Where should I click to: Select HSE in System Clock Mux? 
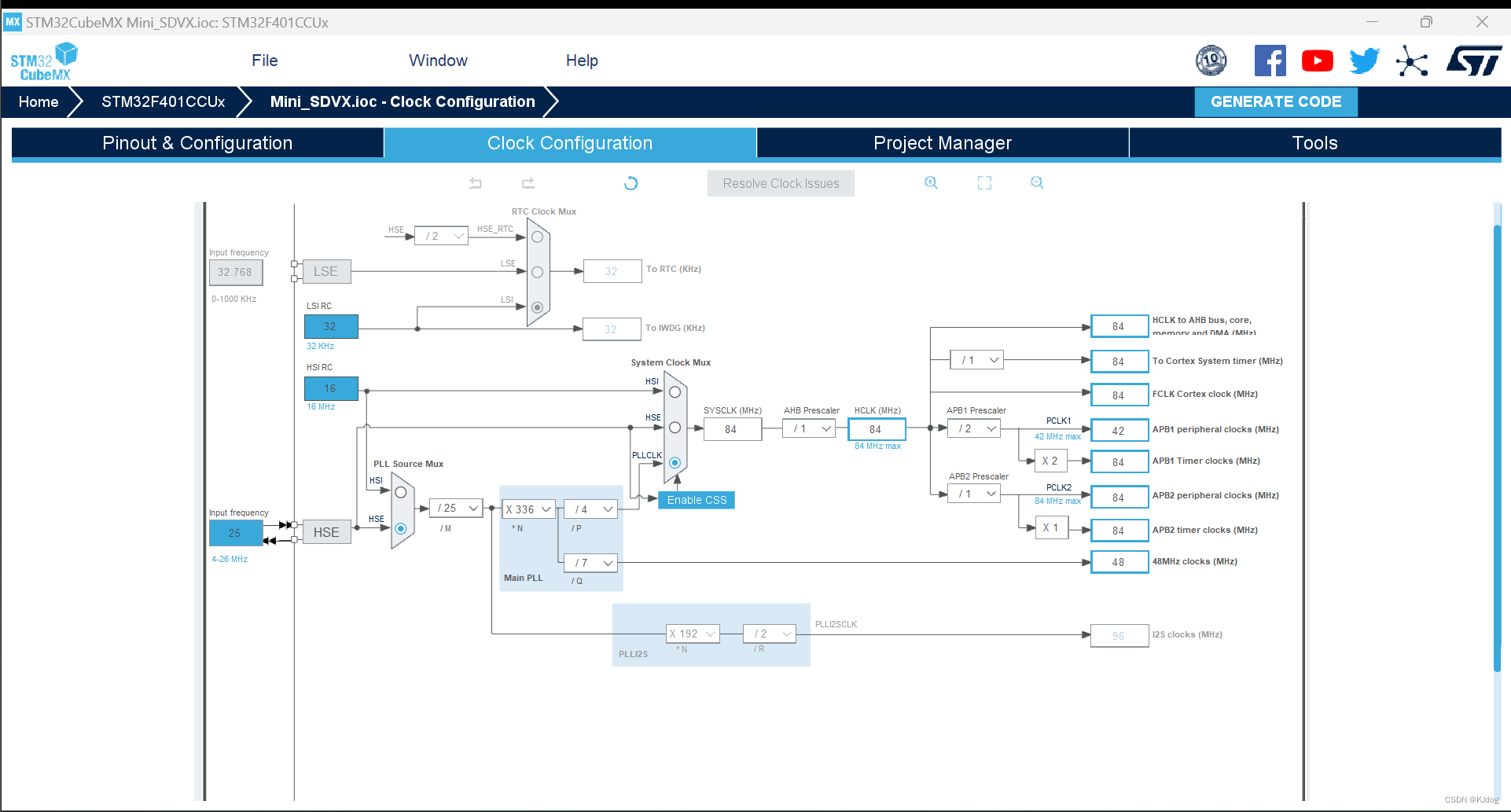pyautogui.click(x=675, y=428)
